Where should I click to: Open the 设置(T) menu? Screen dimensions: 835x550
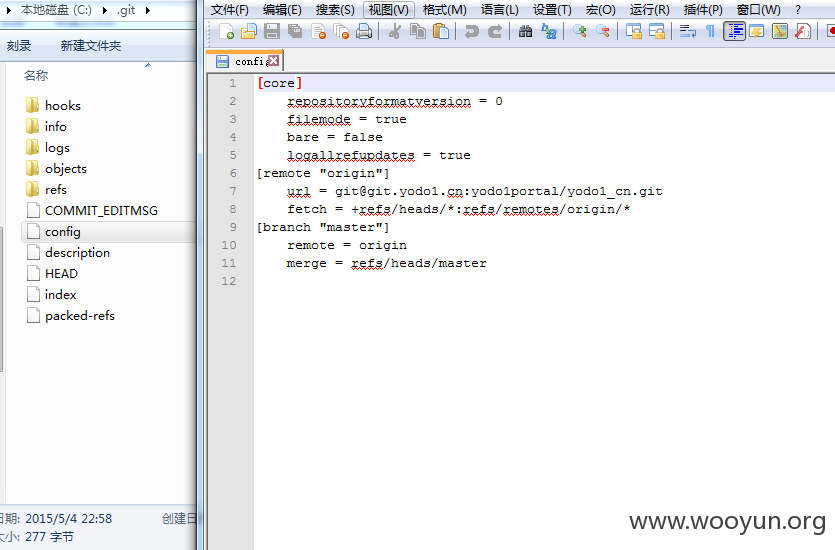click(552, 10)
